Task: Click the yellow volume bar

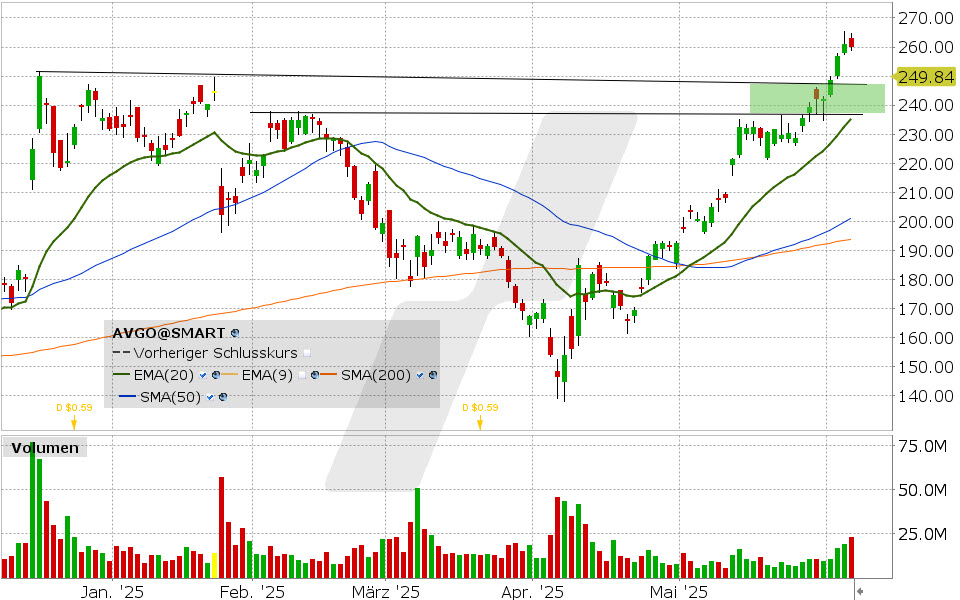Action: pos(214,565)
